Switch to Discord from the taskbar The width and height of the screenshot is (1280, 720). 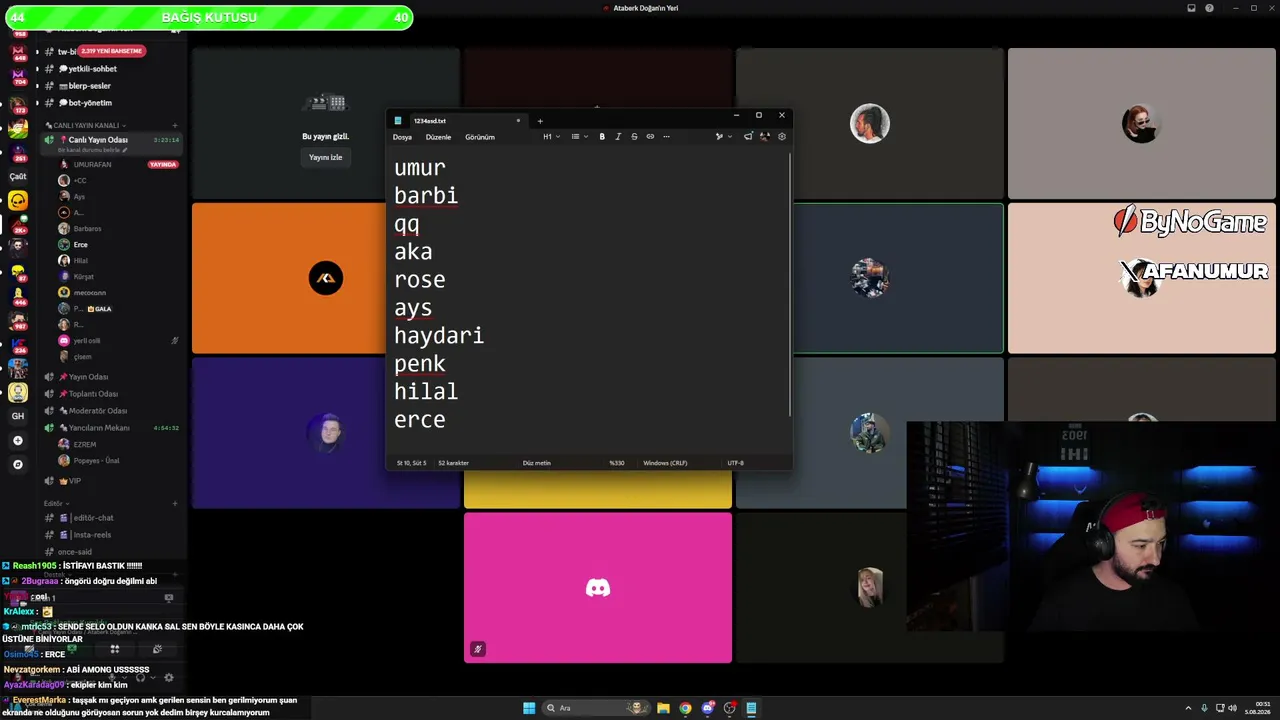point(708,708)
